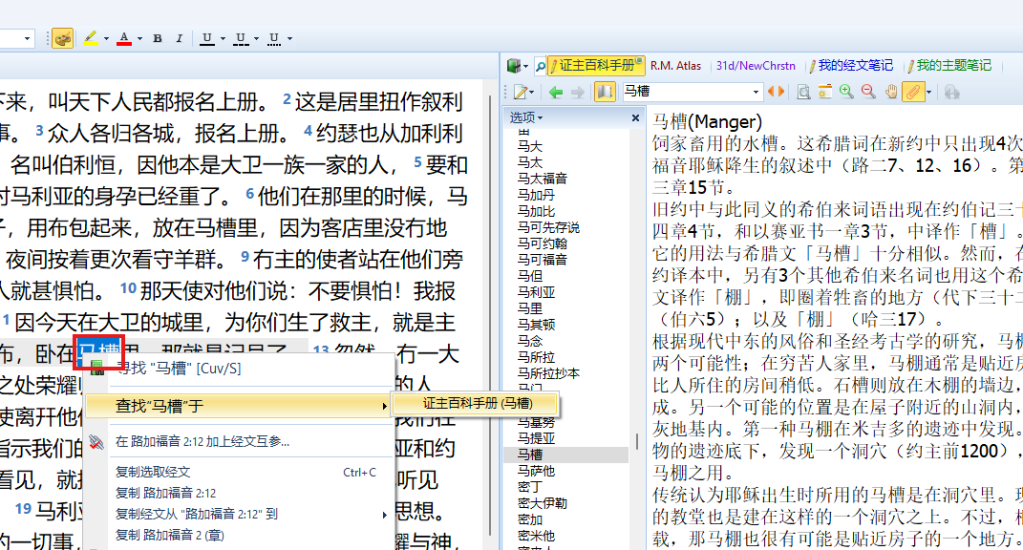
Task: Click the paperclip link icon
Action: click(x=911, y=92)
